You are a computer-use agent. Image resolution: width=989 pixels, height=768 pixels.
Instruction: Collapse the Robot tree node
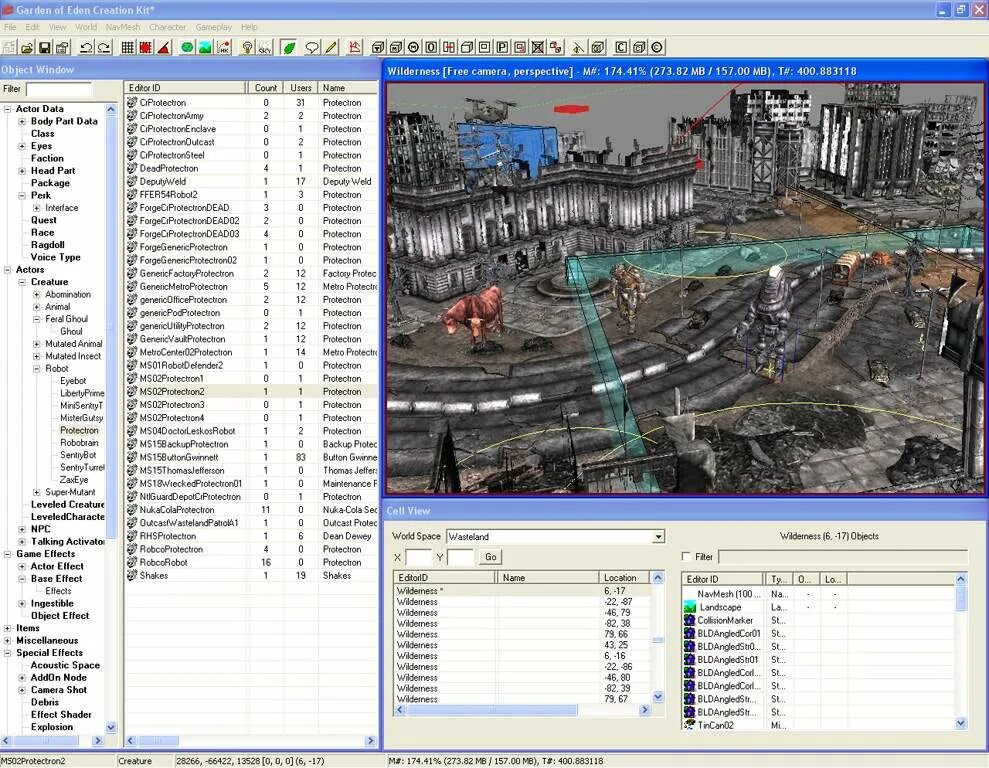[37, 369]
